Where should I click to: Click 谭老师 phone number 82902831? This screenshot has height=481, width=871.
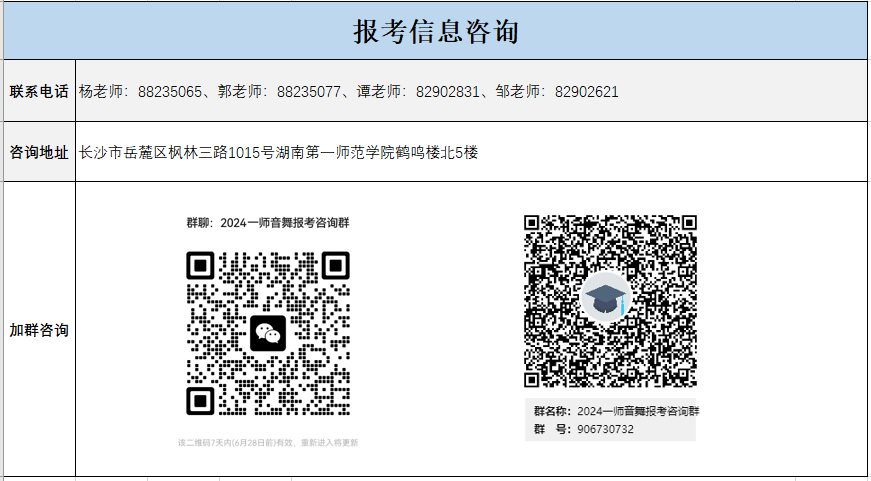(x=448, y=92)
